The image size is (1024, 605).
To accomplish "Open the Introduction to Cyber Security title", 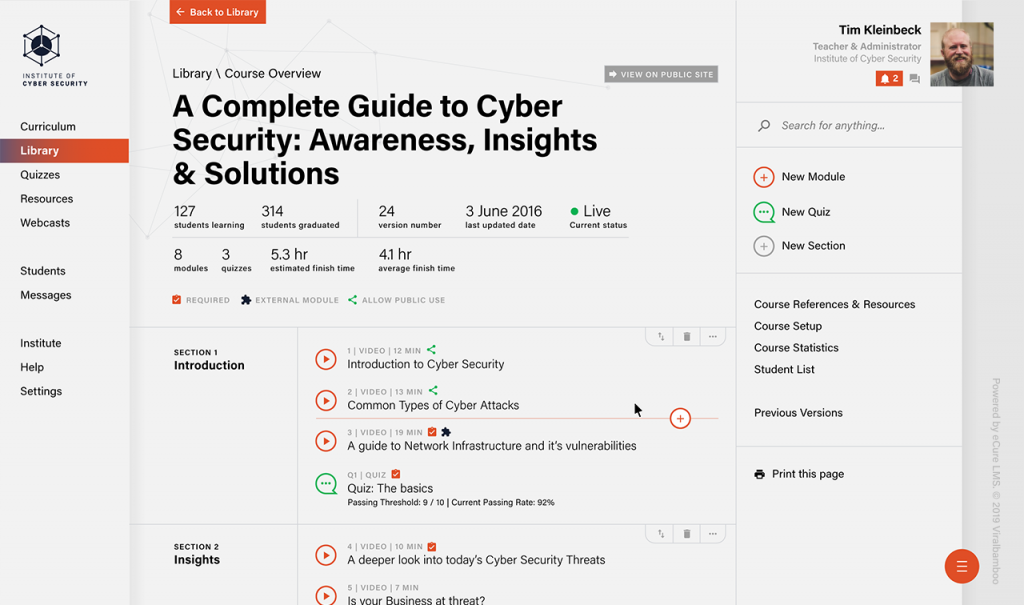I will 426,365.
